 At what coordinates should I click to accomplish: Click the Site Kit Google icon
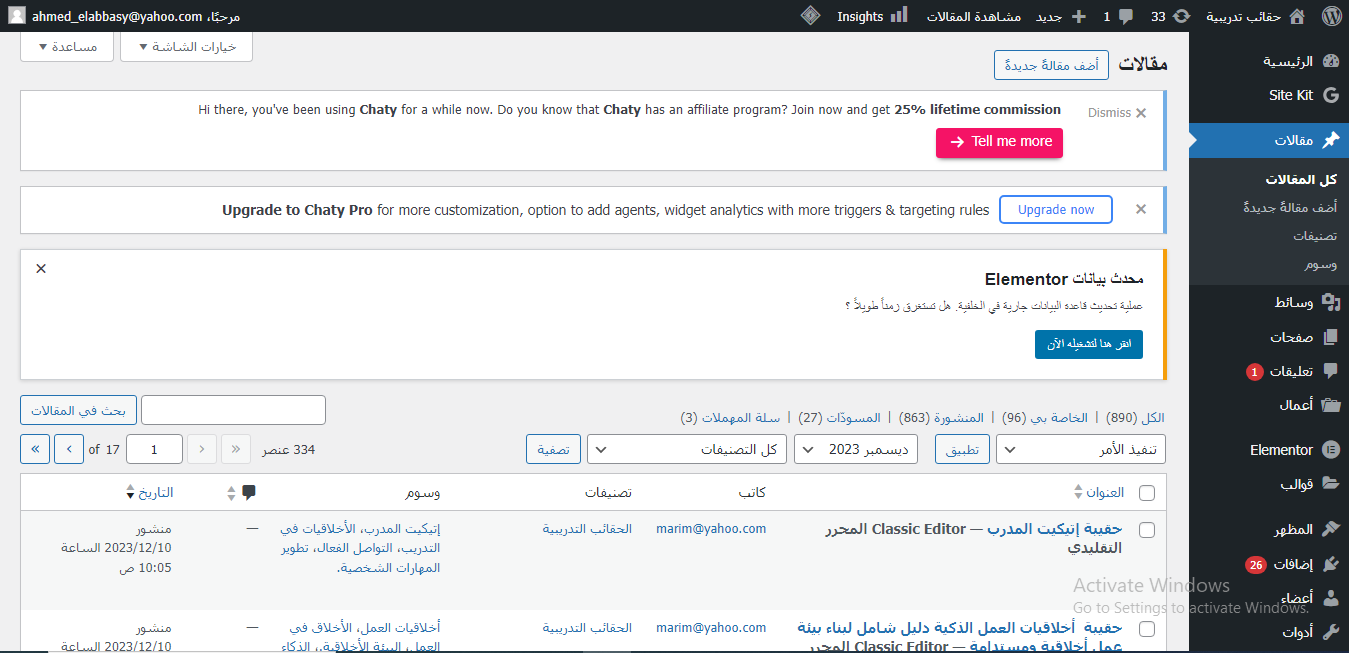(1330, 95)
